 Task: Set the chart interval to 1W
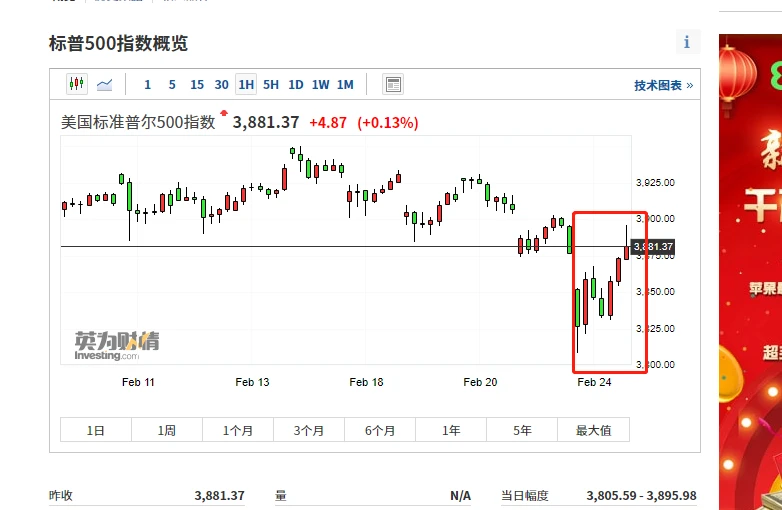pyautogui.click(x=320, y=85)
